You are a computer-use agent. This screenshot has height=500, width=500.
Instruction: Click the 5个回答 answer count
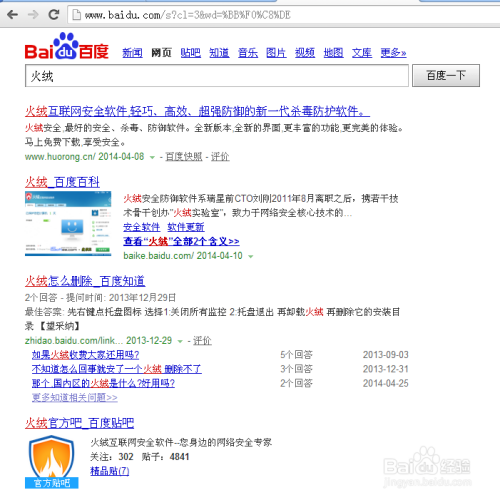296,355
